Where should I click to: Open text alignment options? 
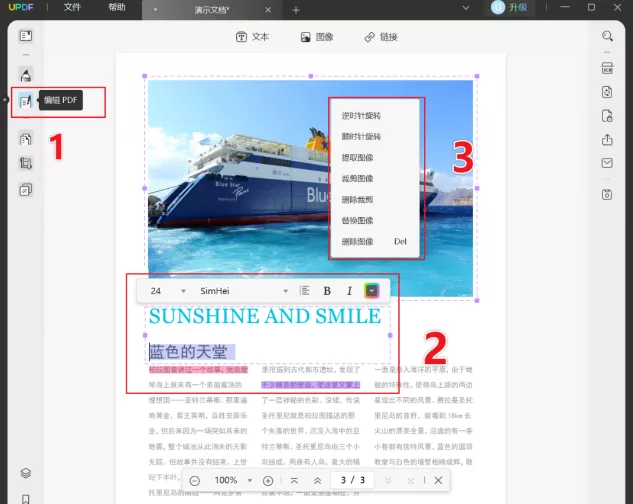(x=305, y=291)
